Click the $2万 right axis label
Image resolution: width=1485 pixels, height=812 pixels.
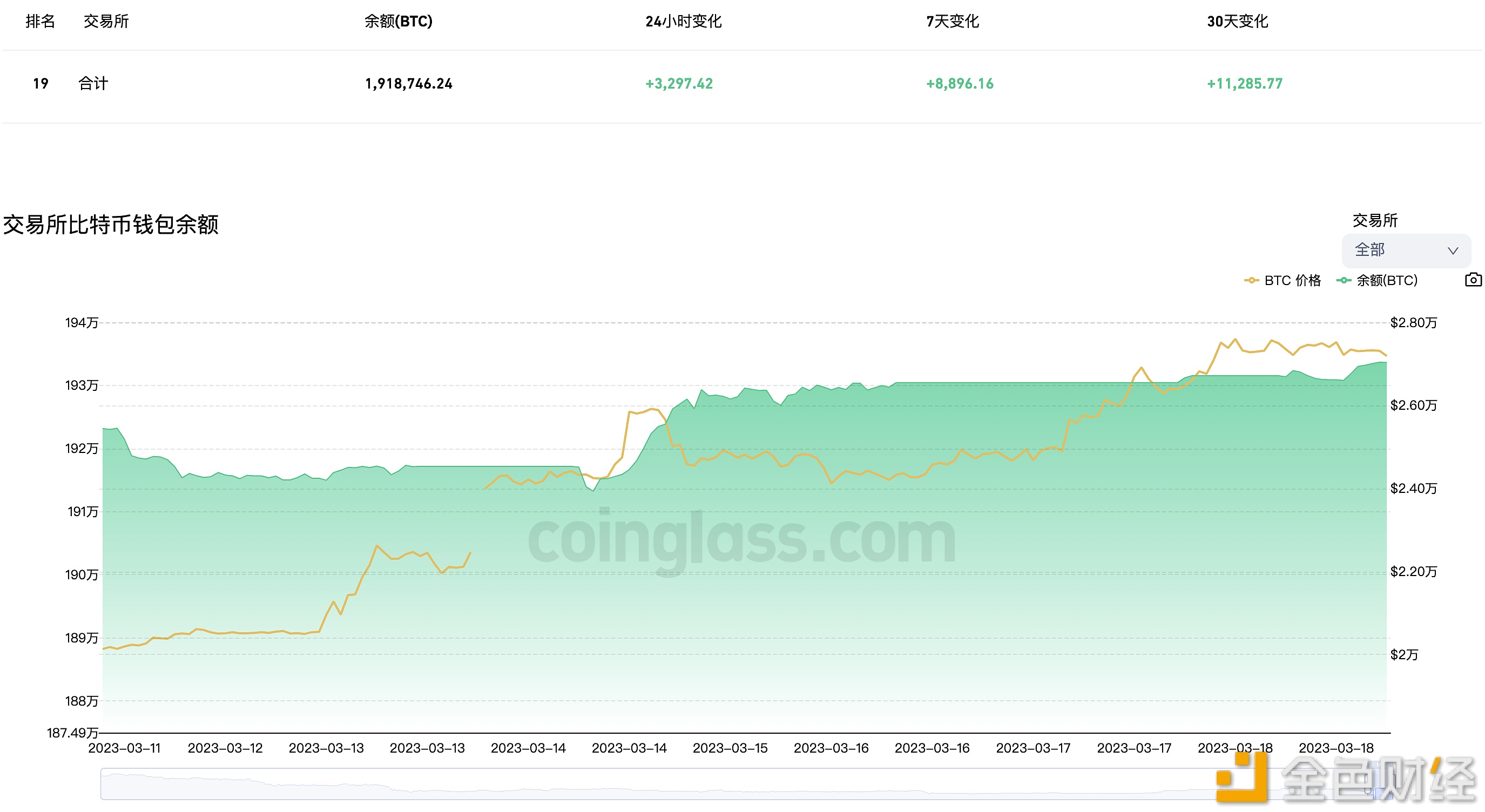pos(1403,655)
